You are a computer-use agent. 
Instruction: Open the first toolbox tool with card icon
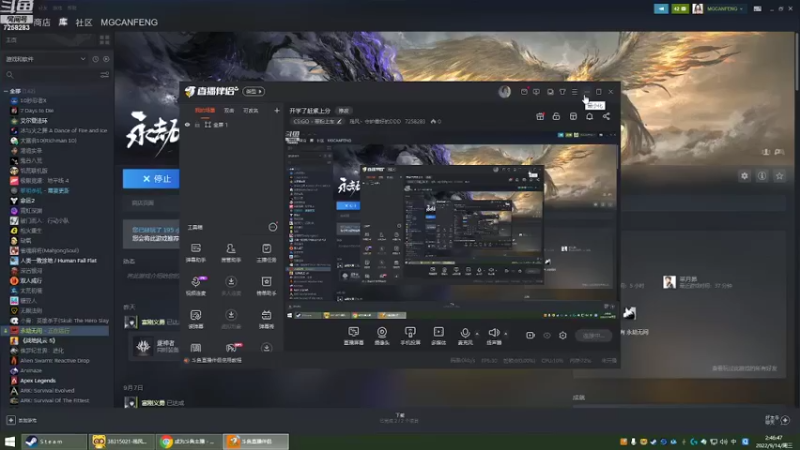click(196, 253)
